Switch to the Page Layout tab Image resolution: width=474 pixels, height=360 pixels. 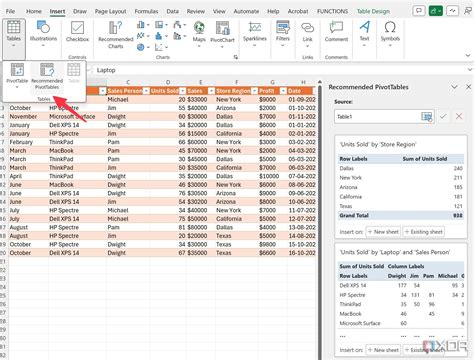(111, 11)
